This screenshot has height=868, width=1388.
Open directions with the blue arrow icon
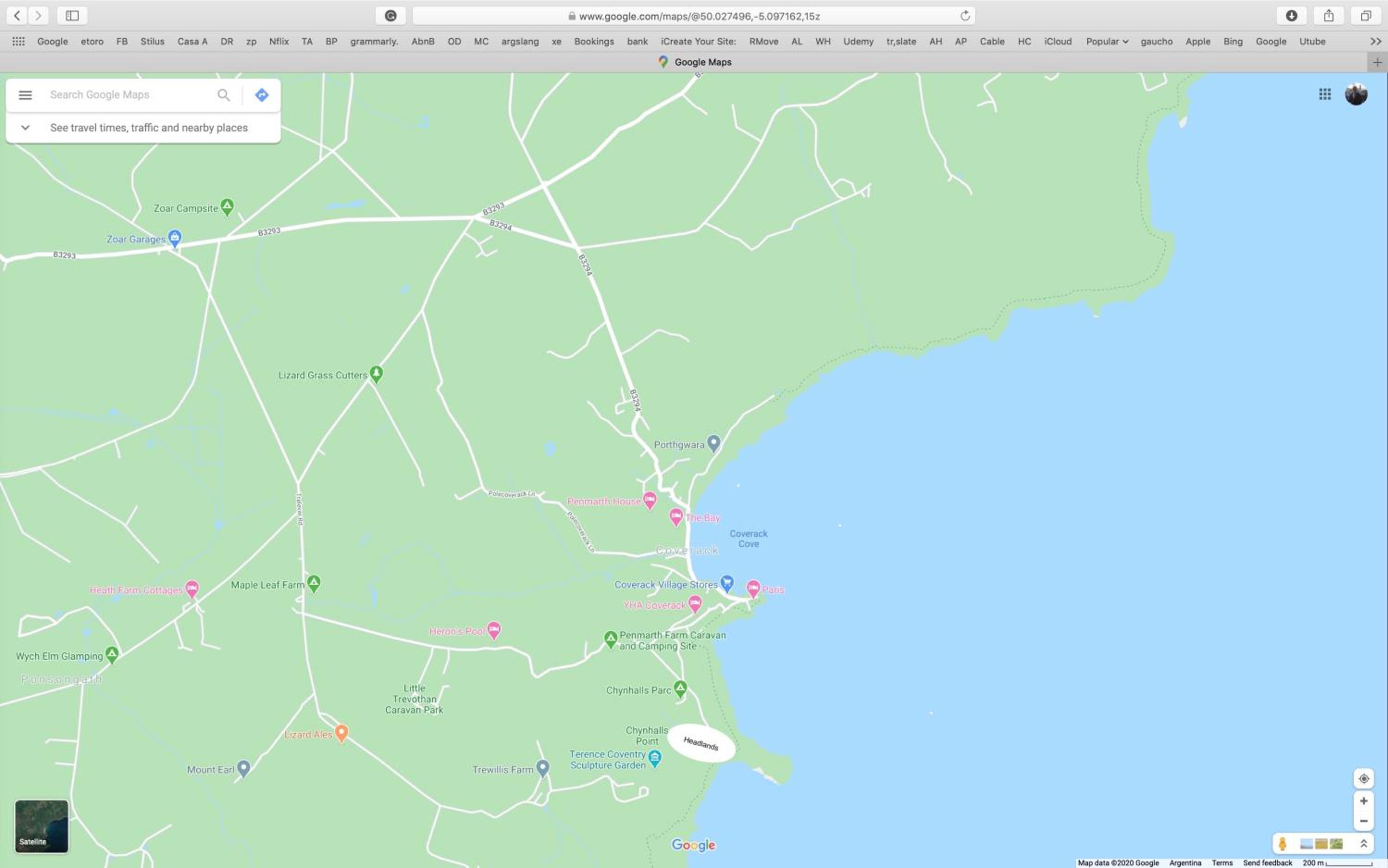coord(262,95)
